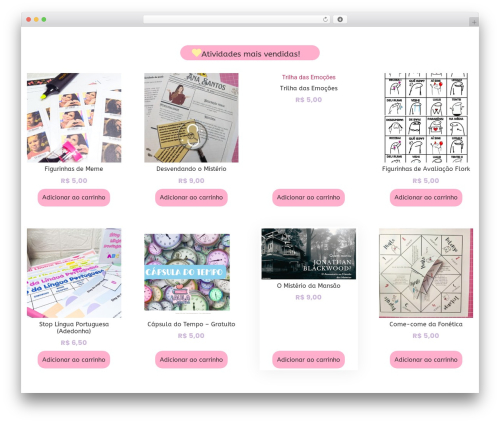Add Figurinhas de Meme to cart
Screen dimensions: 500x423
pos(74,197)
